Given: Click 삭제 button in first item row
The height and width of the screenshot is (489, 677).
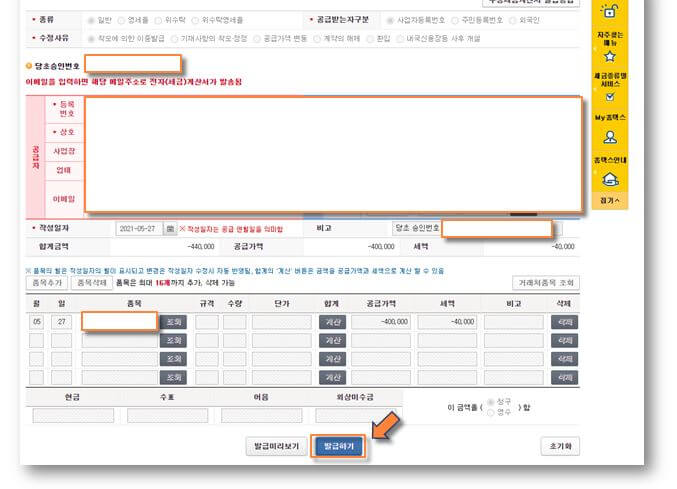Looking at the screenshot, I should [x=564, y=322].
